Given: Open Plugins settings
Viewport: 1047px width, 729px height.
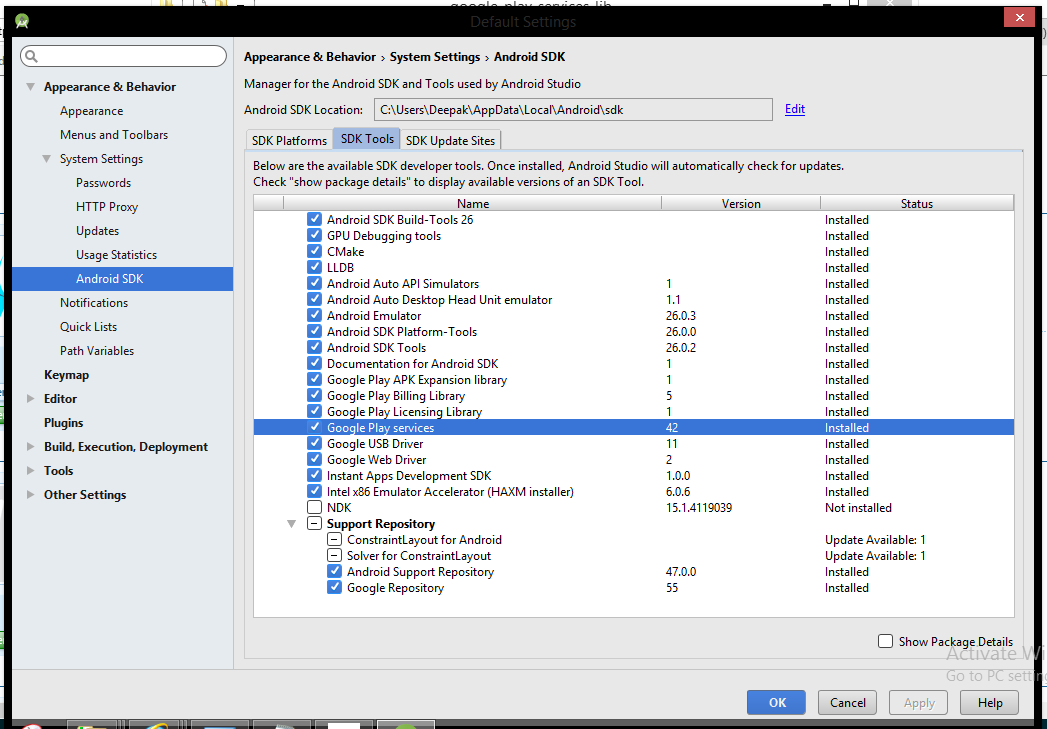Looking at the screenshot, I should [x=63, y=423].
